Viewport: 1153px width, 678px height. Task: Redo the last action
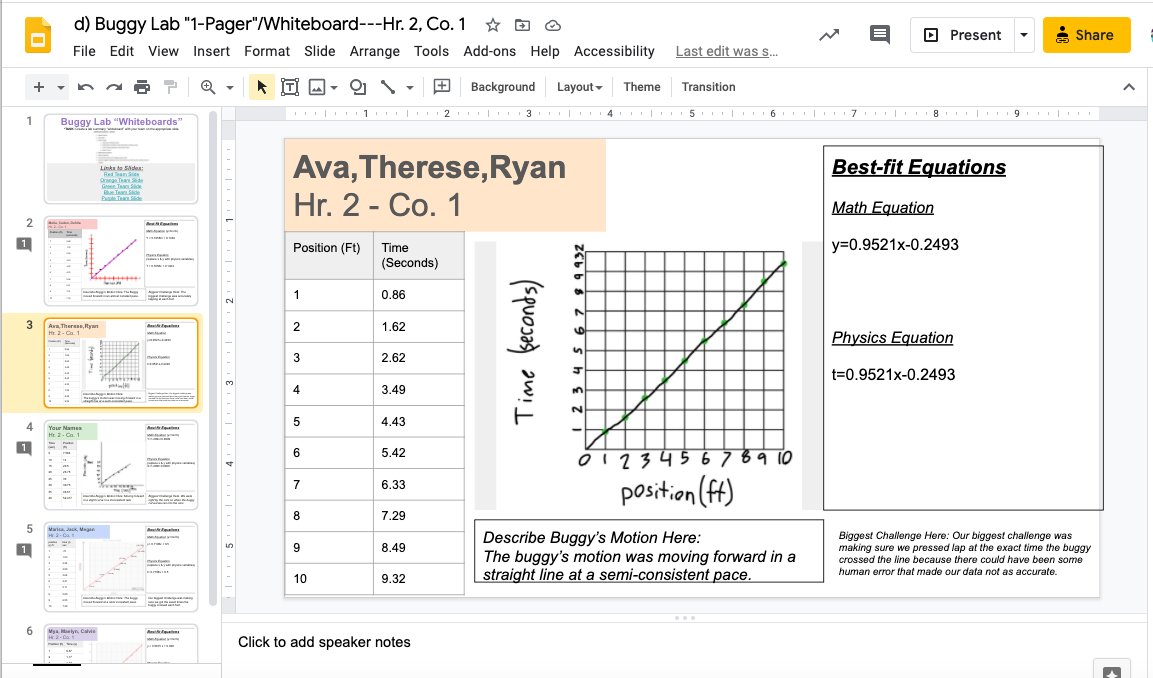112,87
